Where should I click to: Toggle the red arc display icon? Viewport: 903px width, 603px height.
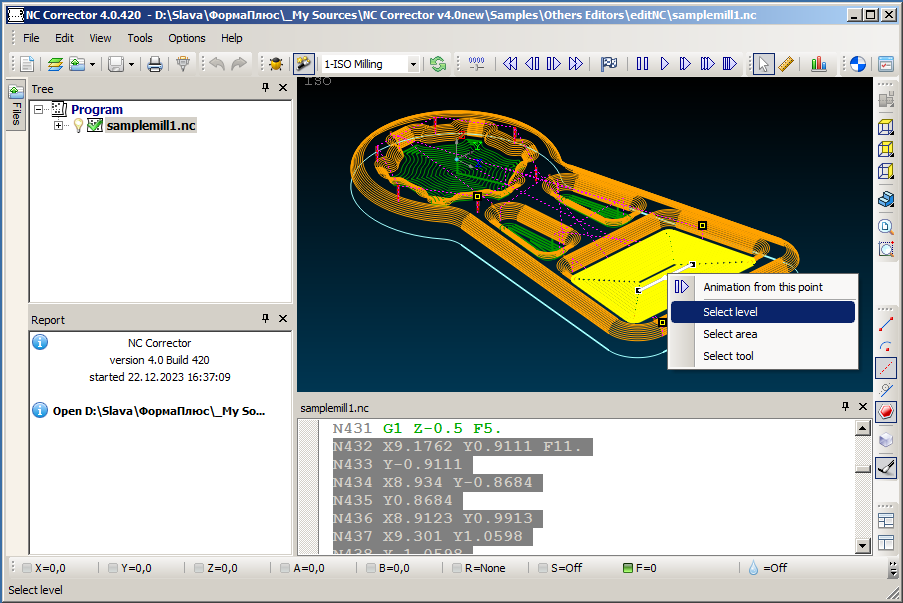886,346
